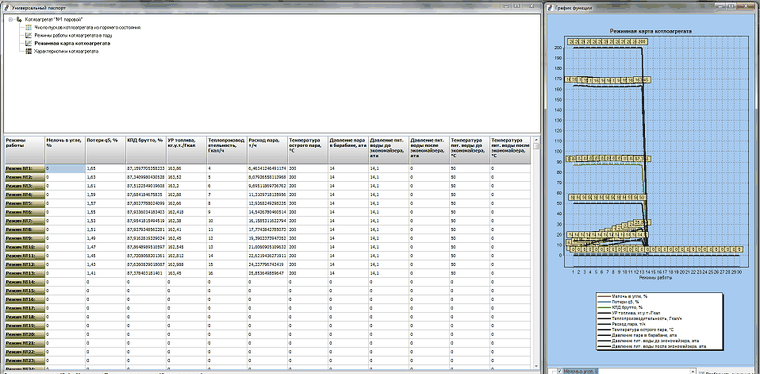Click the Расход пара, т/ч column header

tap(268, 150)
